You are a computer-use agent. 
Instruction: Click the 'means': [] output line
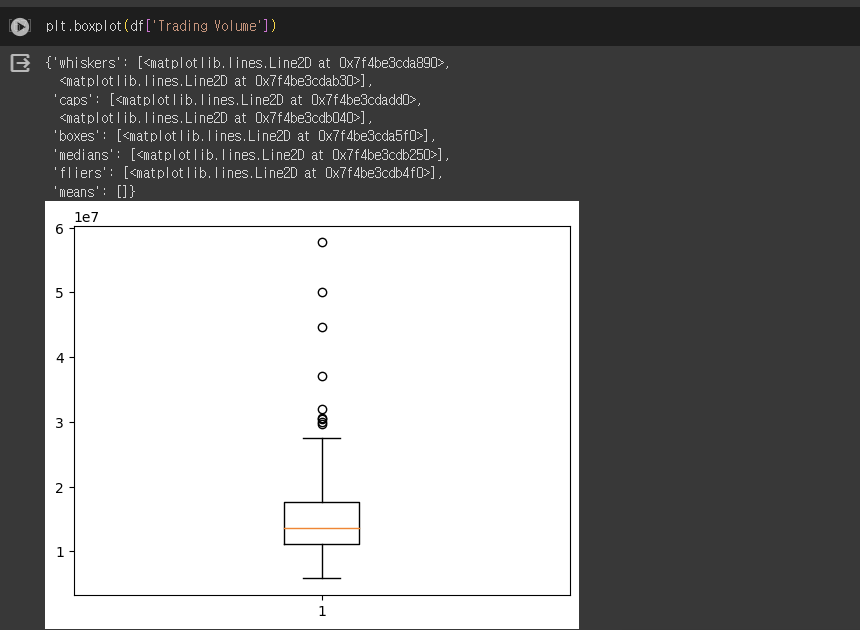(94, 192)
